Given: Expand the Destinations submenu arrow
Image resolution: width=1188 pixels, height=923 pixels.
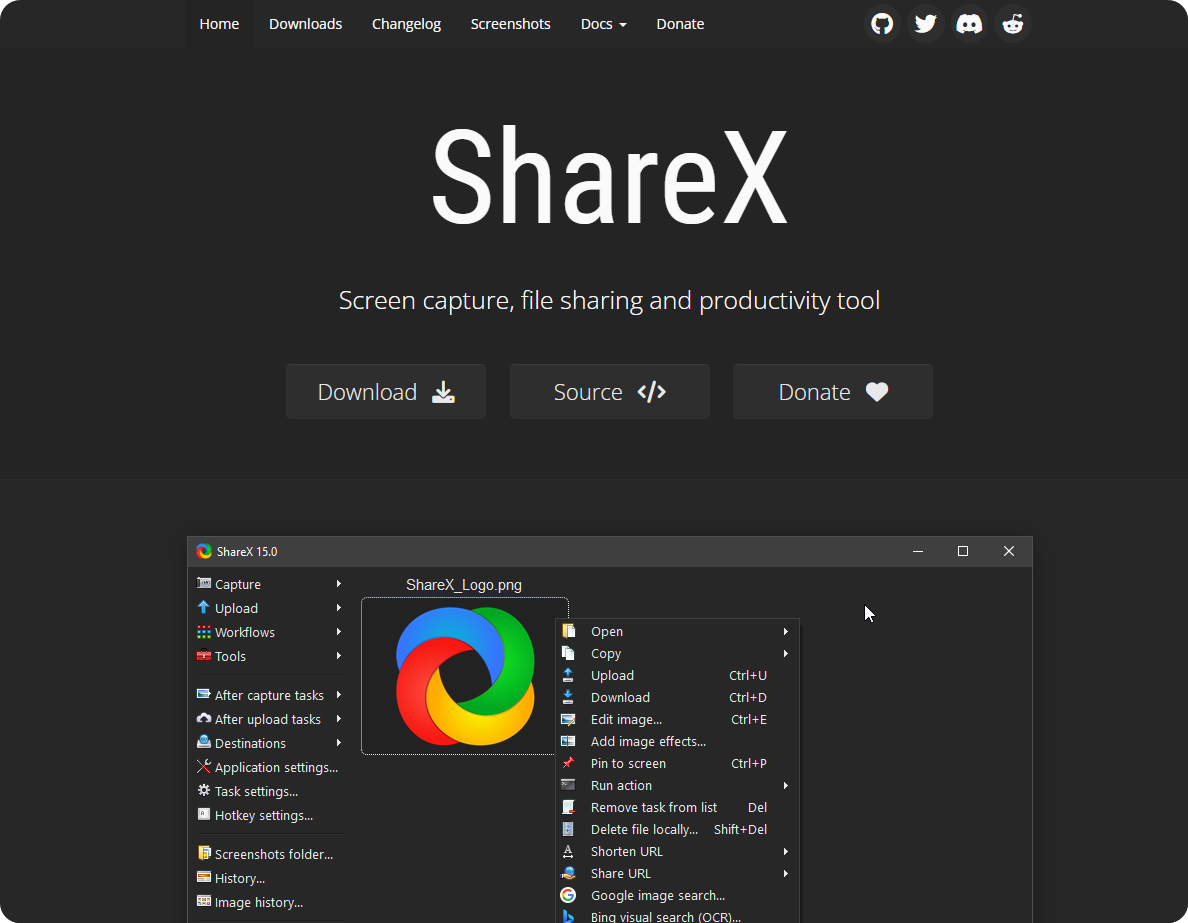Looking at the screenshot, I should coord(339,743).
